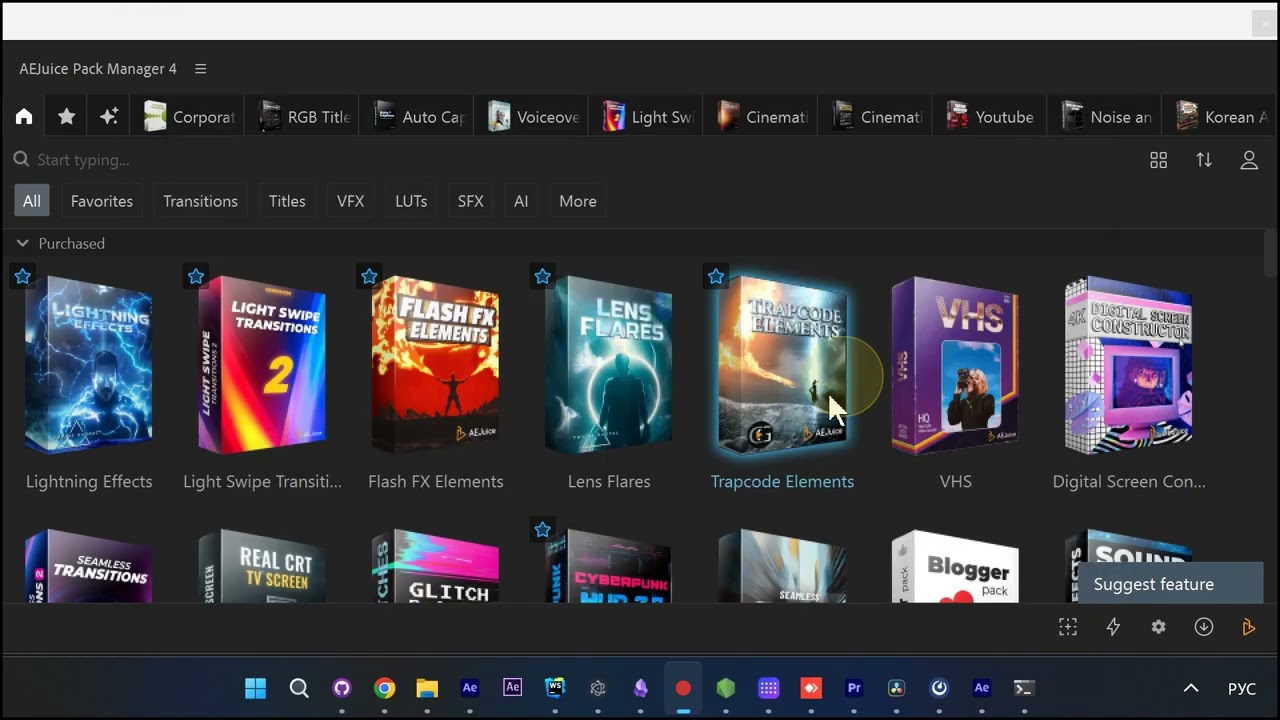Image resolution: width=1280 pixels, height=720 pixels.
Task: Expand the More filter options
Action: pyautogui.click(x=578, y=201)
